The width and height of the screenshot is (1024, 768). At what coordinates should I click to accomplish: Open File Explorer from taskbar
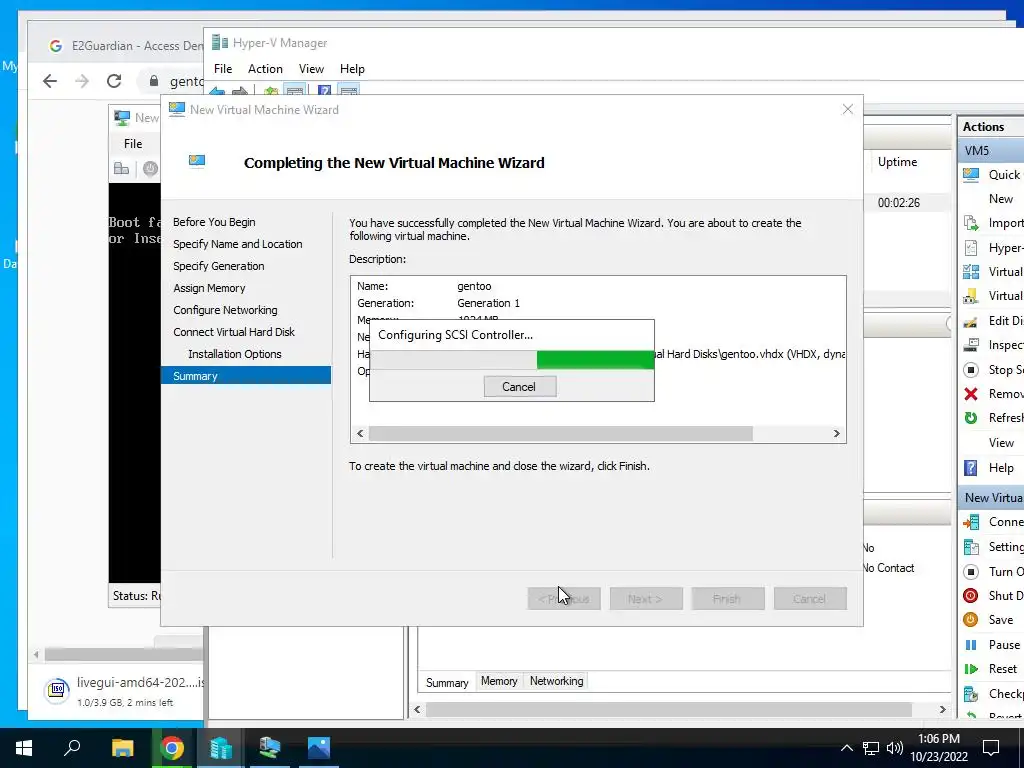click(123, 748)
